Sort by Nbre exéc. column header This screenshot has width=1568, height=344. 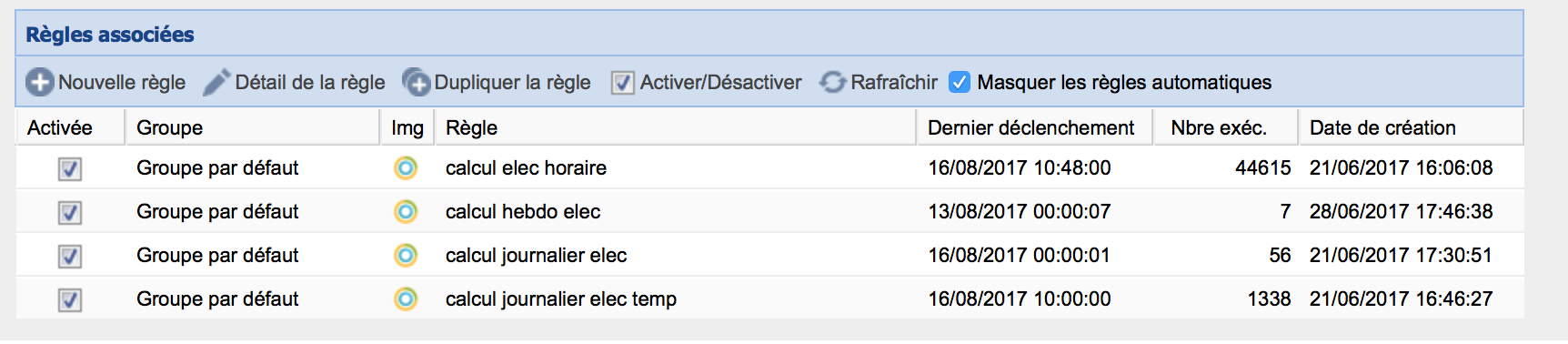pos(1225,127)
